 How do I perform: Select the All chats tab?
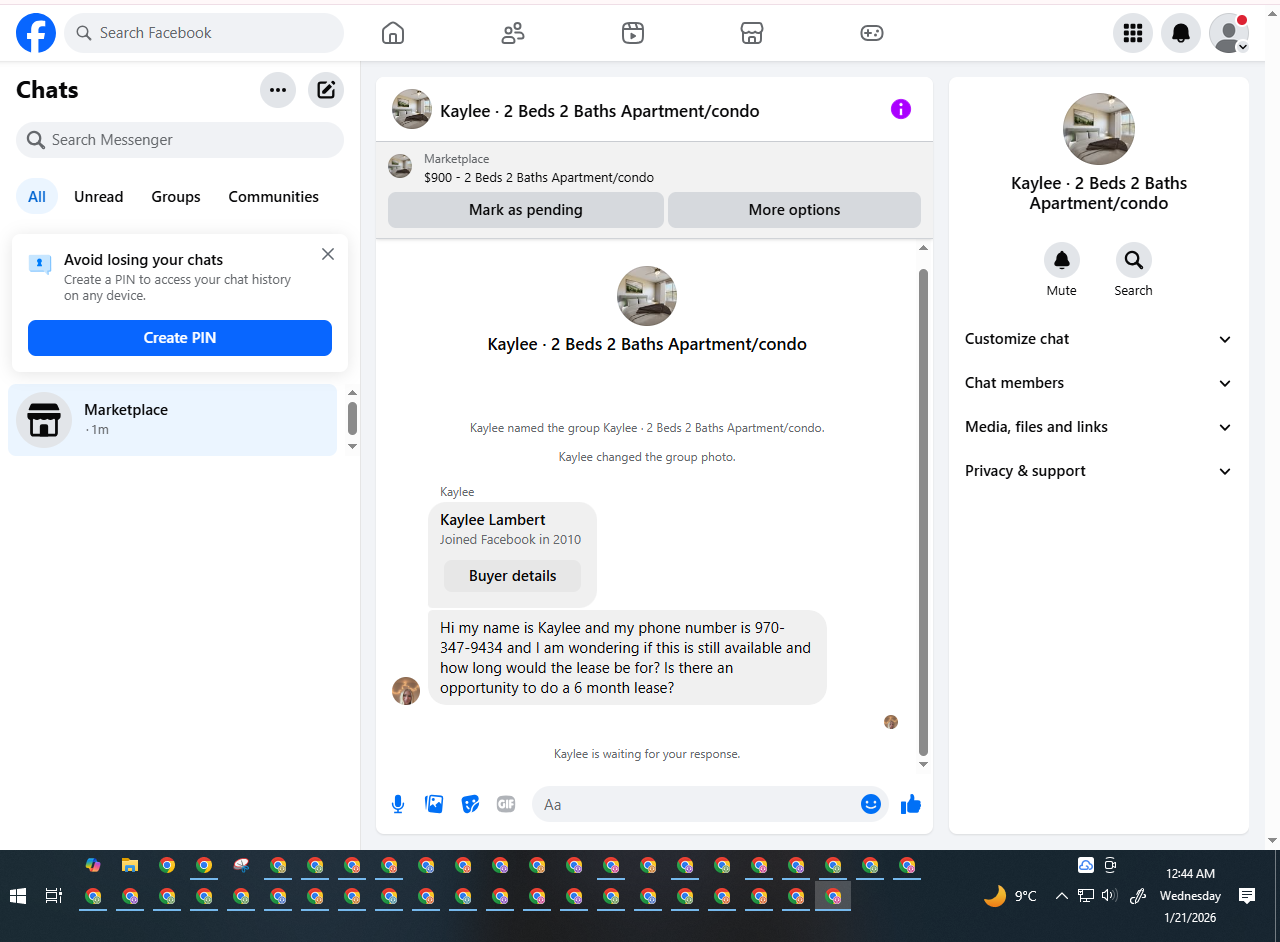pos(37,197)
